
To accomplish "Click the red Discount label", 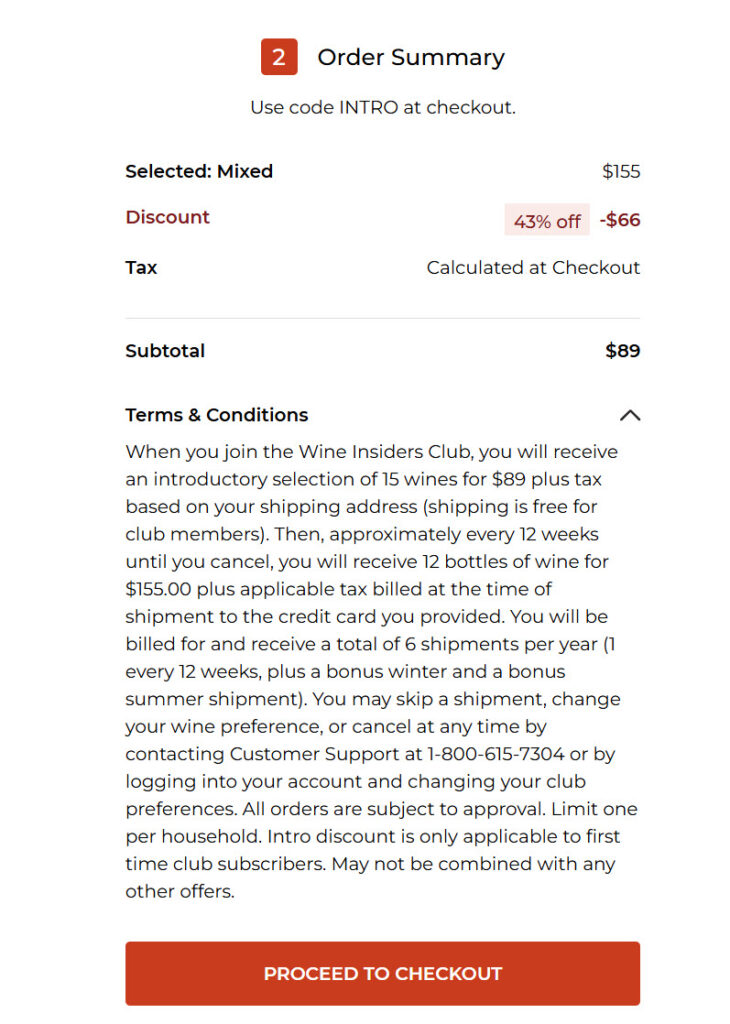I will [x=167, y=217].
